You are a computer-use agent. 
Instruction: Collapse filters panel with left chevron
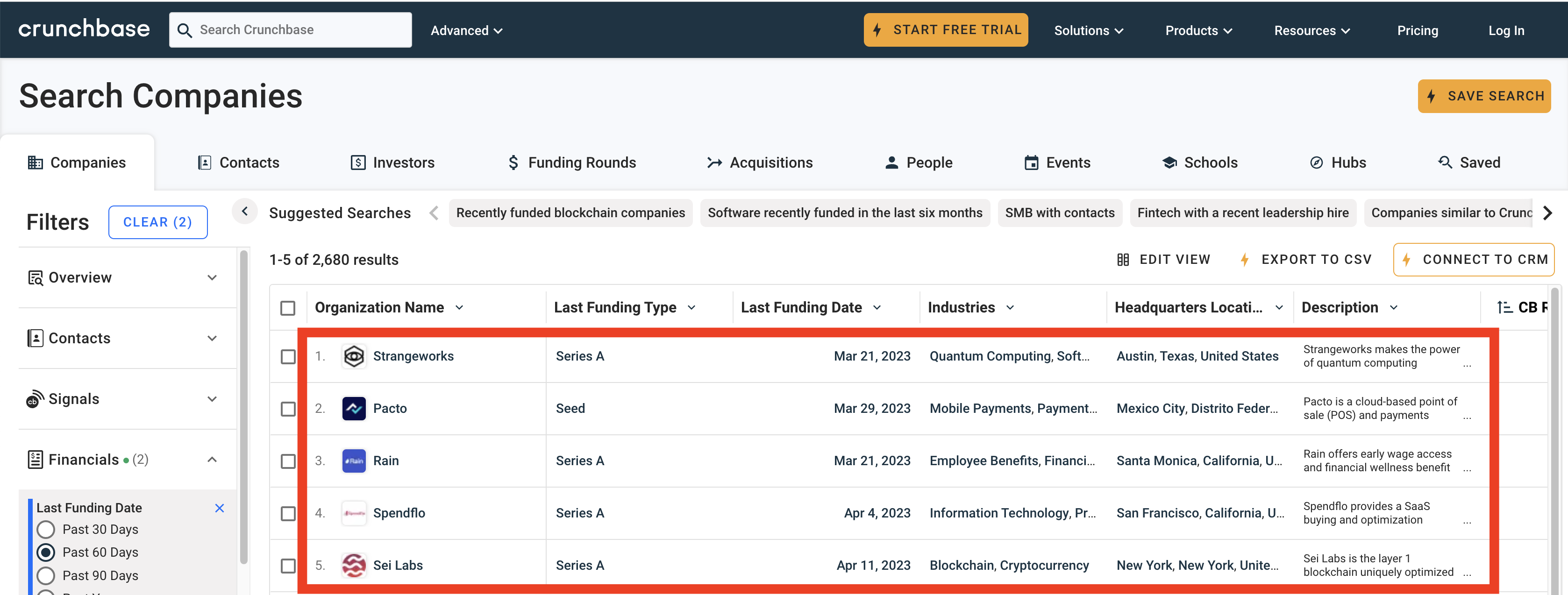(245, 212)
